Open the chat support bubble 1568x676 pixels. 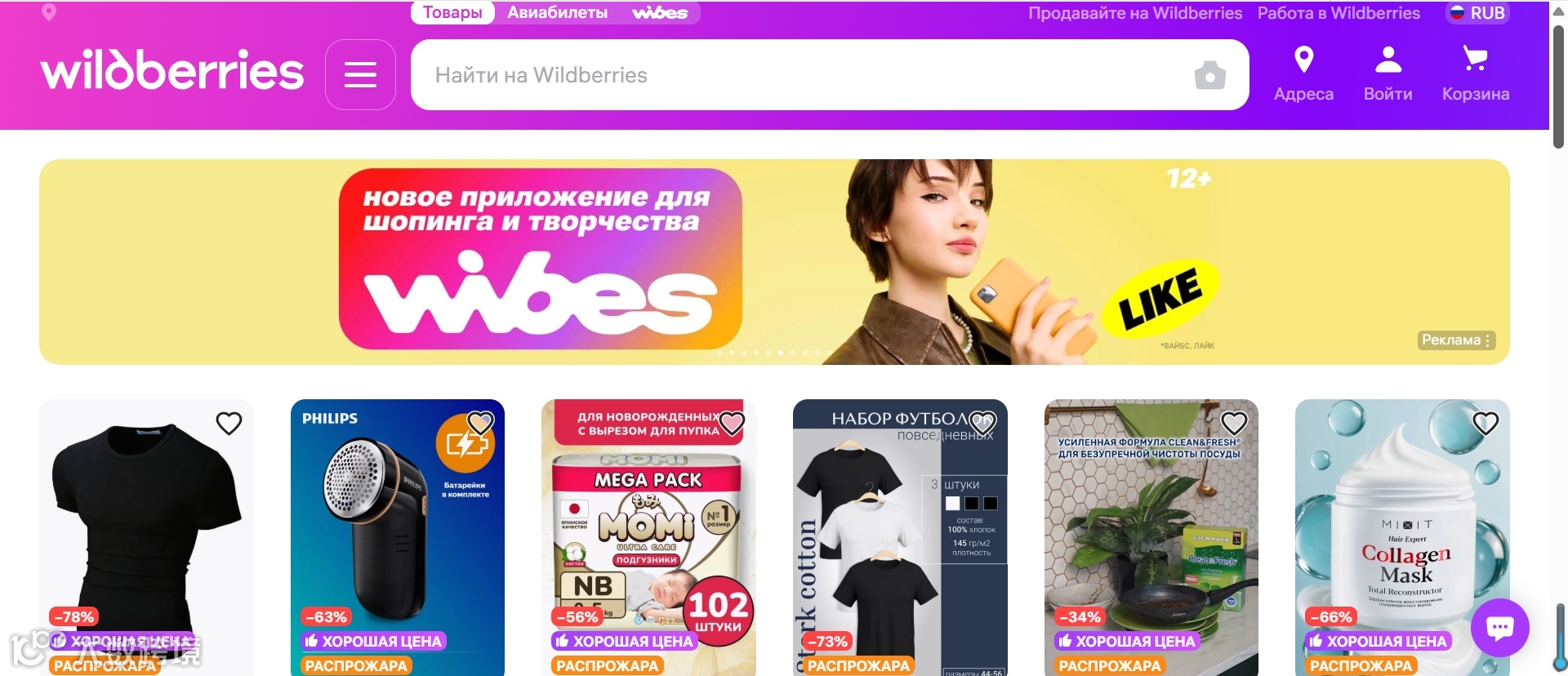point(1499,628)
